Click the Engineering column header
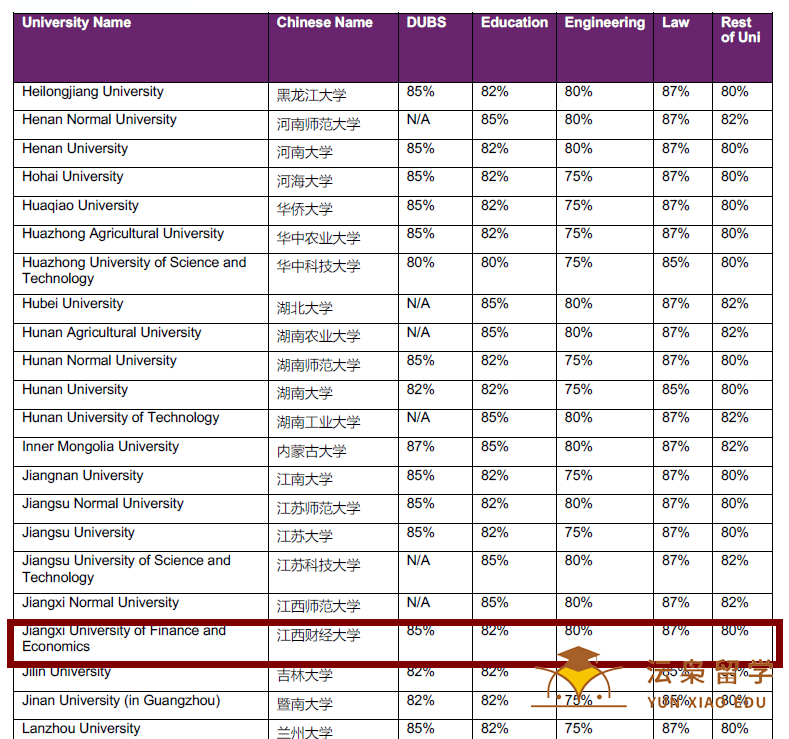This screenshot has width=789, height=739. 604,23
